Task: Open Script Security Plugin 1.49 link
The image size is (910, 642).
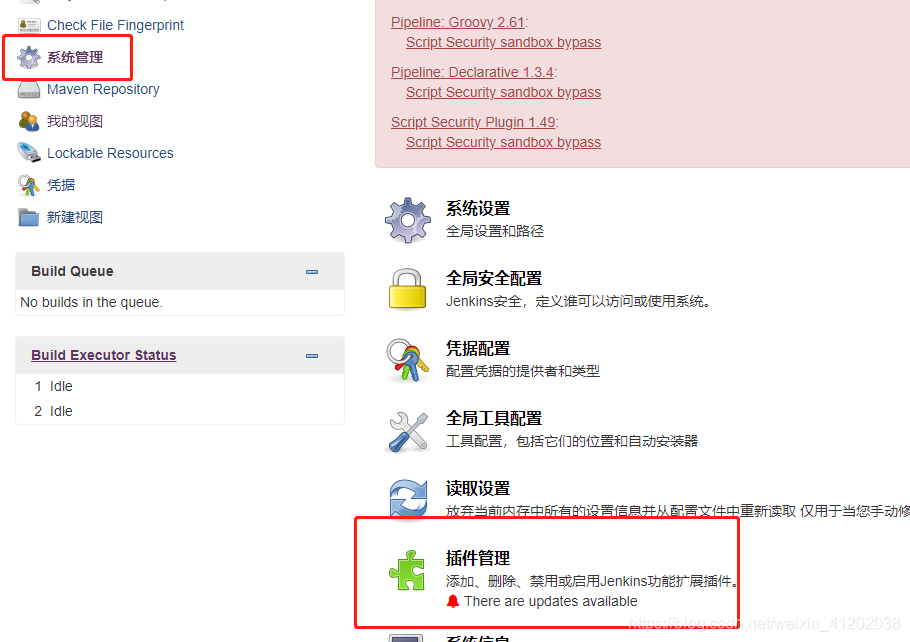Action: 473,122
